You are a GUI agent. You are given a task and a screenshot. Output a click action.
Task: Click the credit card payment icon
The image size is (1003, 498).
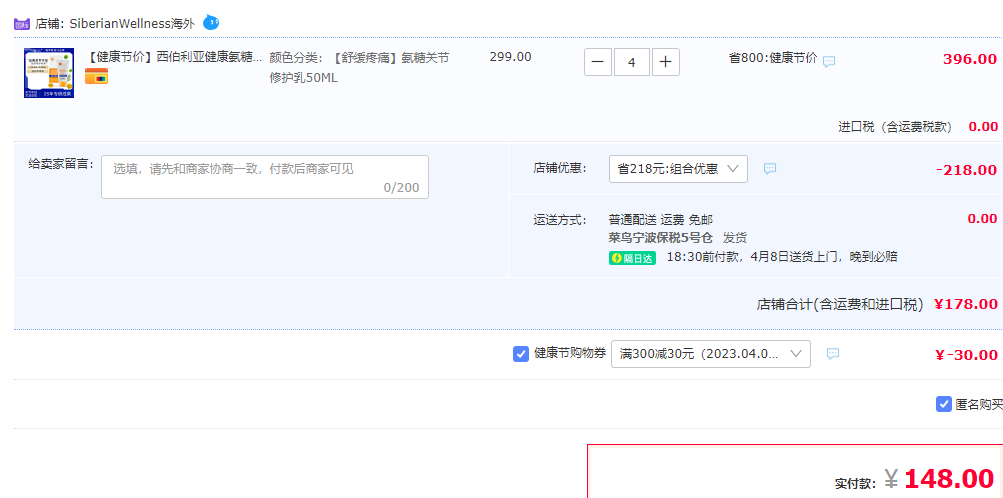[x=97, y=76]
